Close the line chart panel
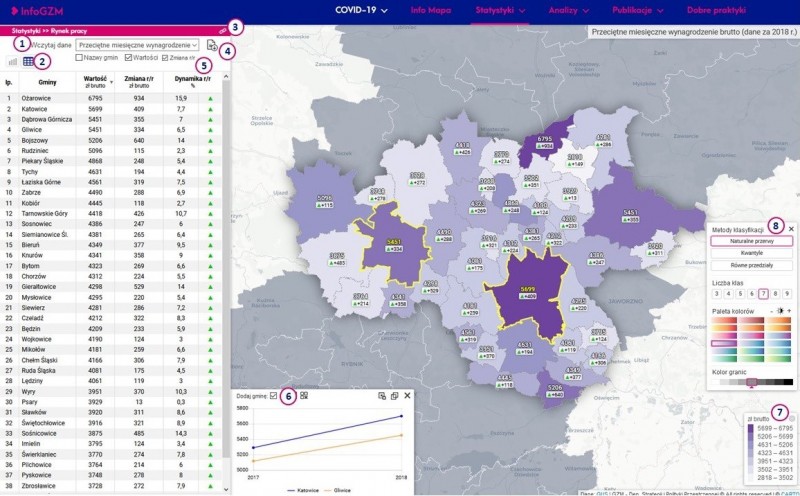 click(x=407, y=395)
